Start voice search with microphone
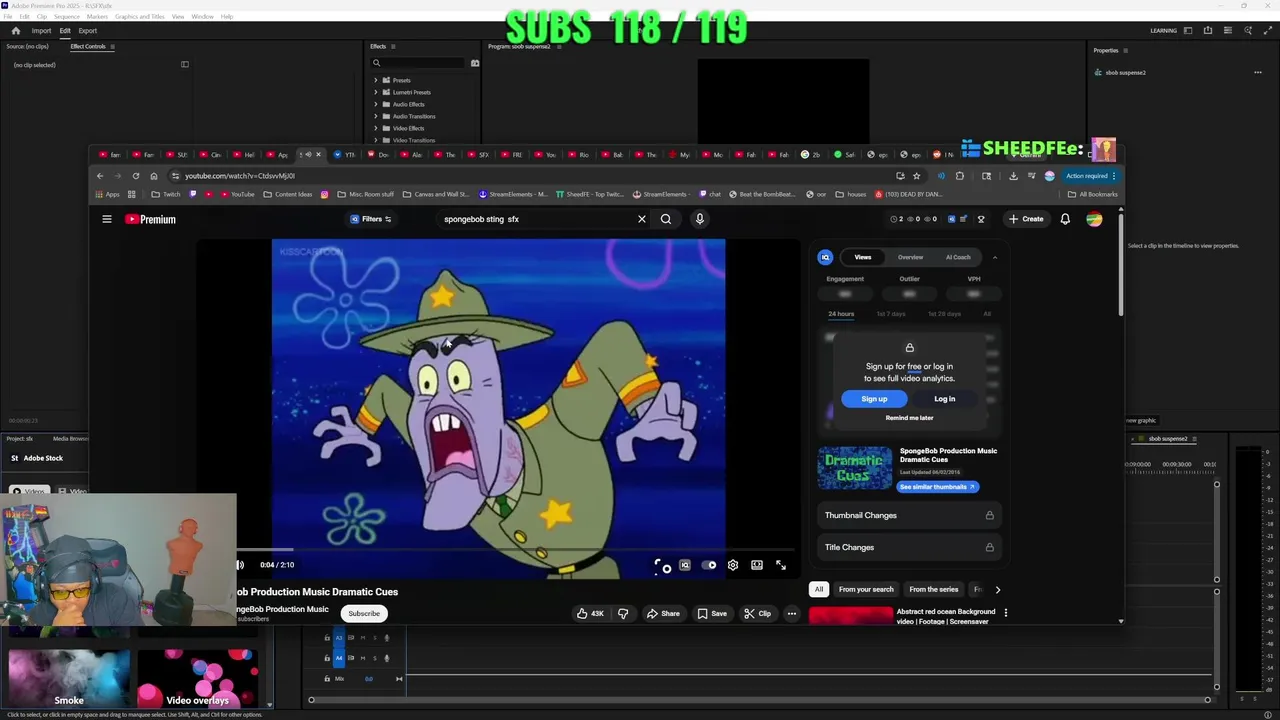Screen dimensions: 1280x720 coord(700,219)
